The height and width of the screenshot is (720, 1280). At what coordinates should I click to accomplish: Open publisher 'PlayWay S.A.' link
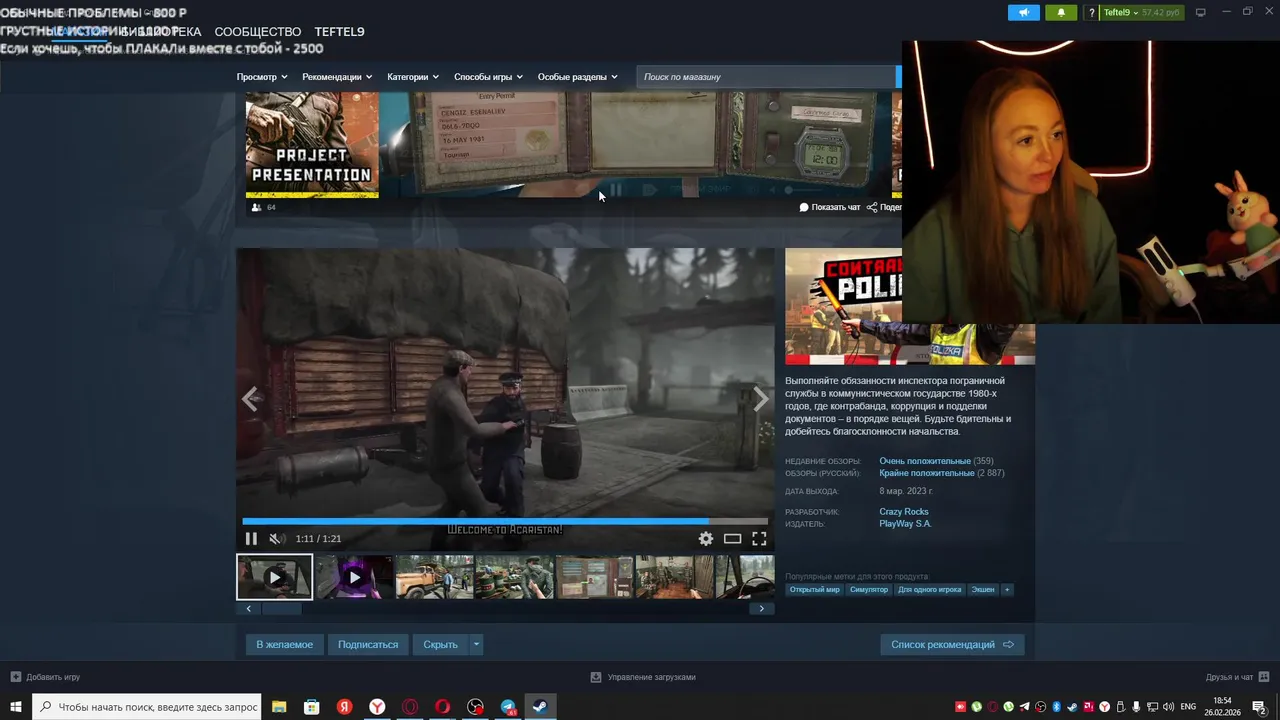(x=905, y=524)
